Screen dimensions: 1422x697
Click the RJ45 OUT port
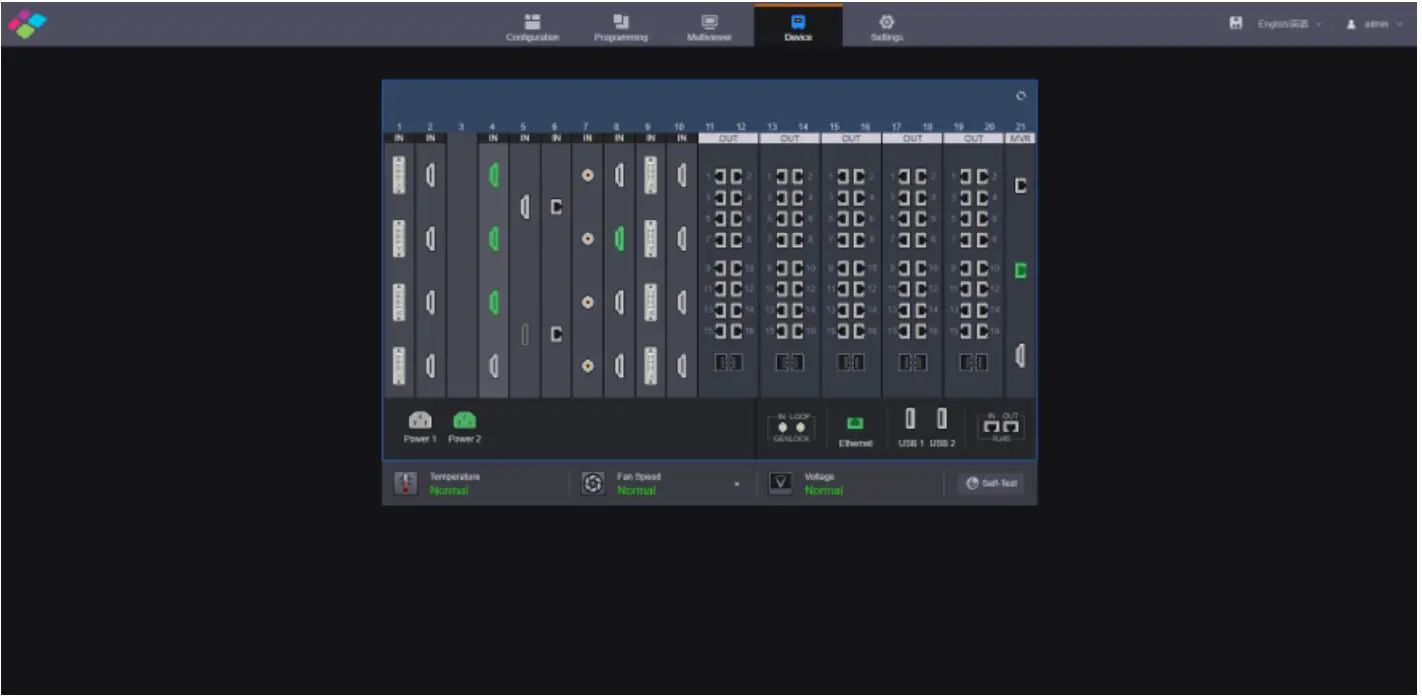pyautogui.click(x=1012, y=427)
